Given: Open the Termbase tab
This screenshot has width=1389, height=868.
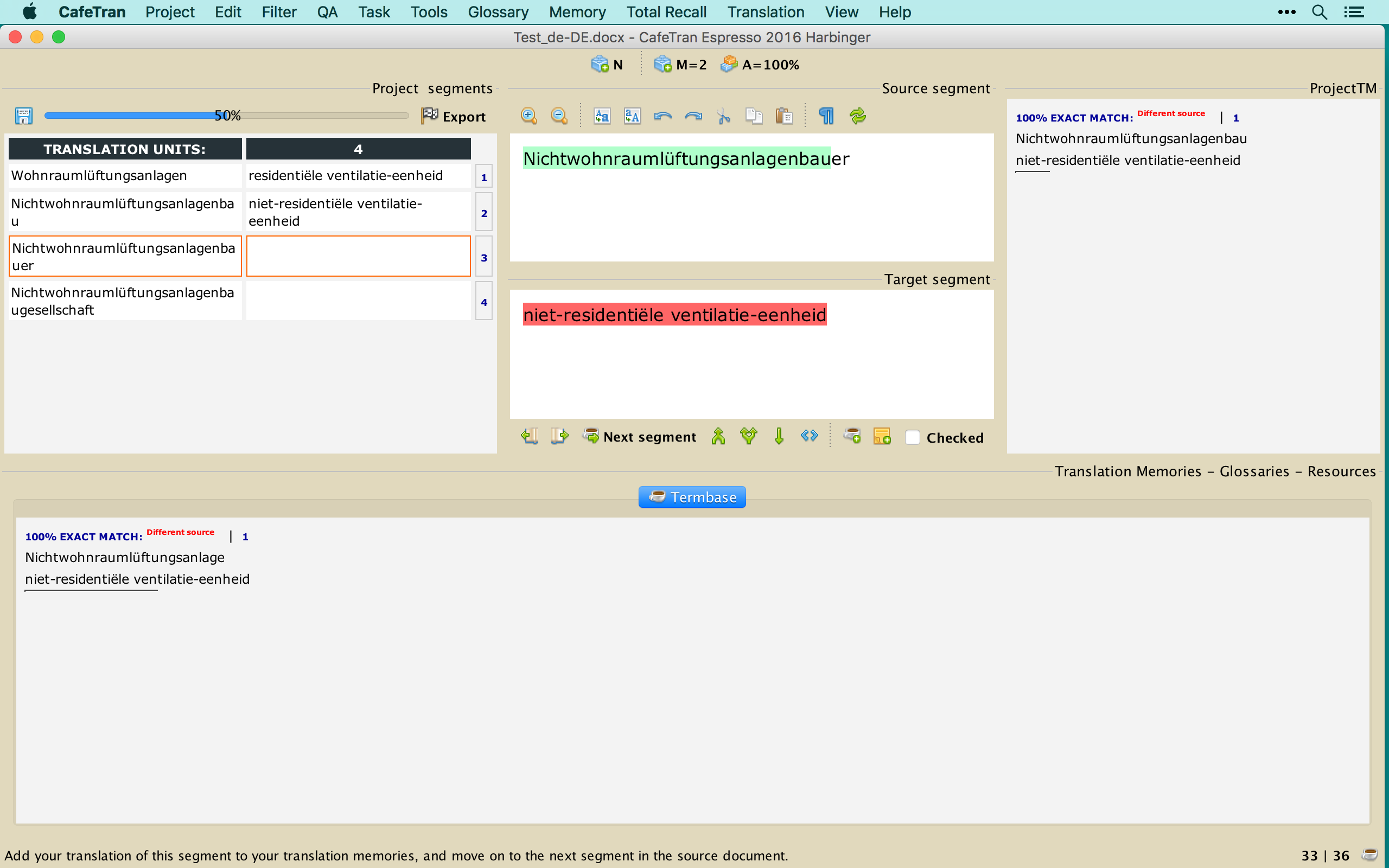Looking at the screenshot, I should (x=692, y=497).
